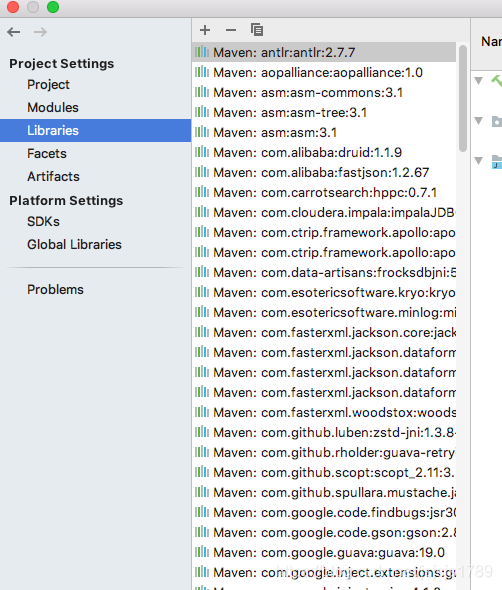Click the libraries list scrollbar thumb
The width and height of the screenshot is (502, 590).
tap(463, 99)
